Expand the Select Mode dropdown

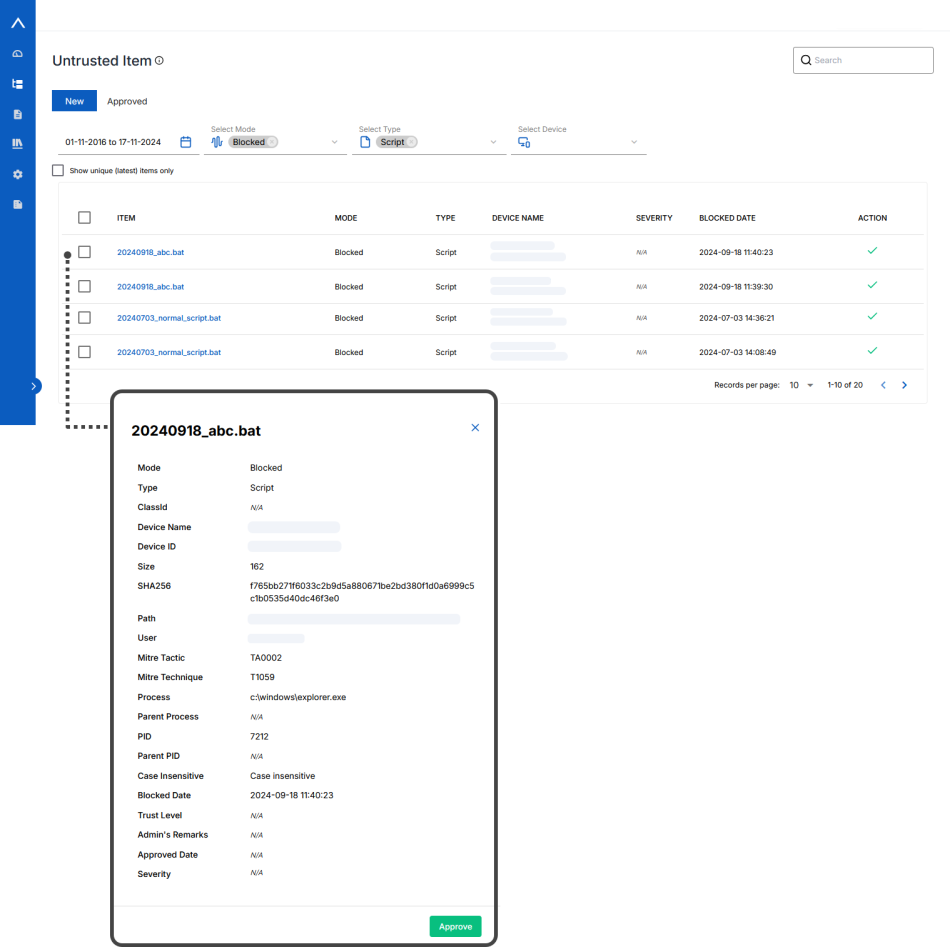[335, 142]
